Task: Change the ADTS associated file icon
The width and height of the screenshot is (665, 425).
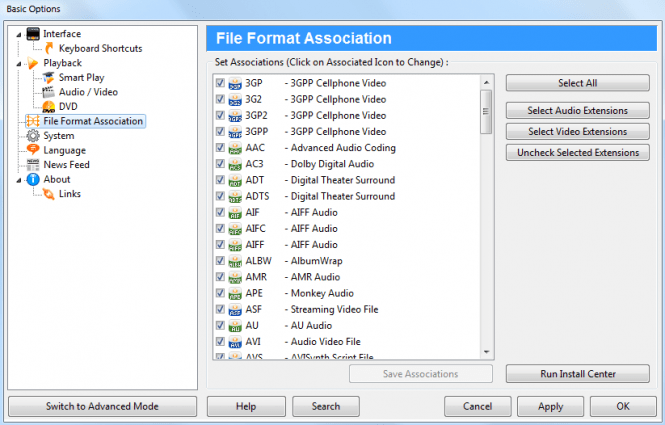Action: [x=235, y=196]
